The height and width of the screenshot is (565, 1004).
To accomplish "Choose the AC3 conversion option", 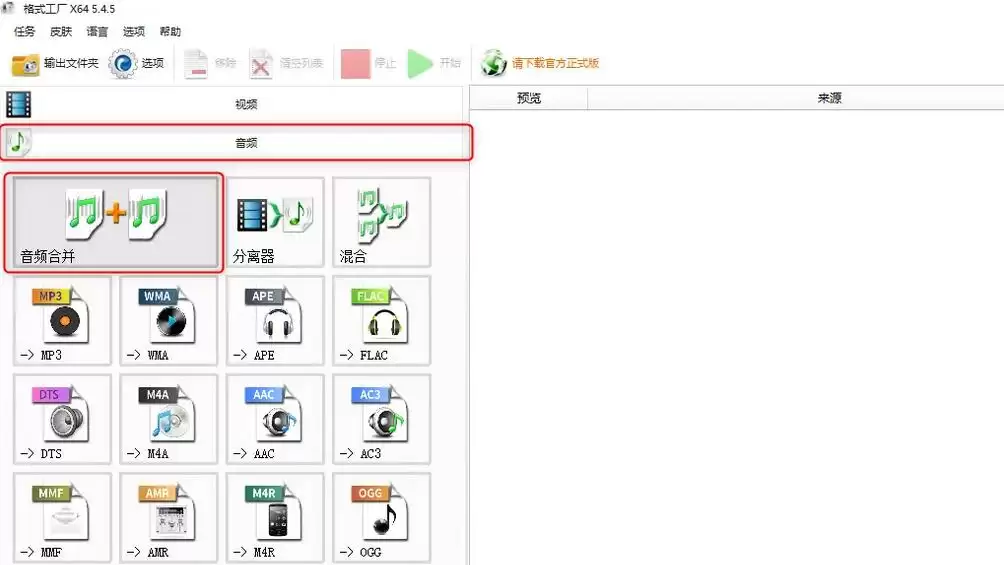I will pos(382,420).
